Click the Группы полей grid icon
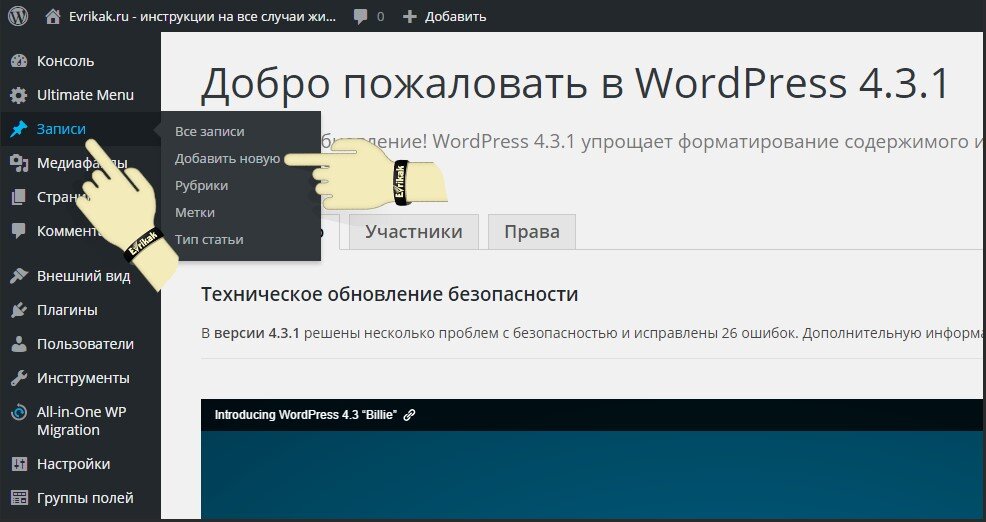This screenshot has width=986, height=522. [x=19, y=498]
